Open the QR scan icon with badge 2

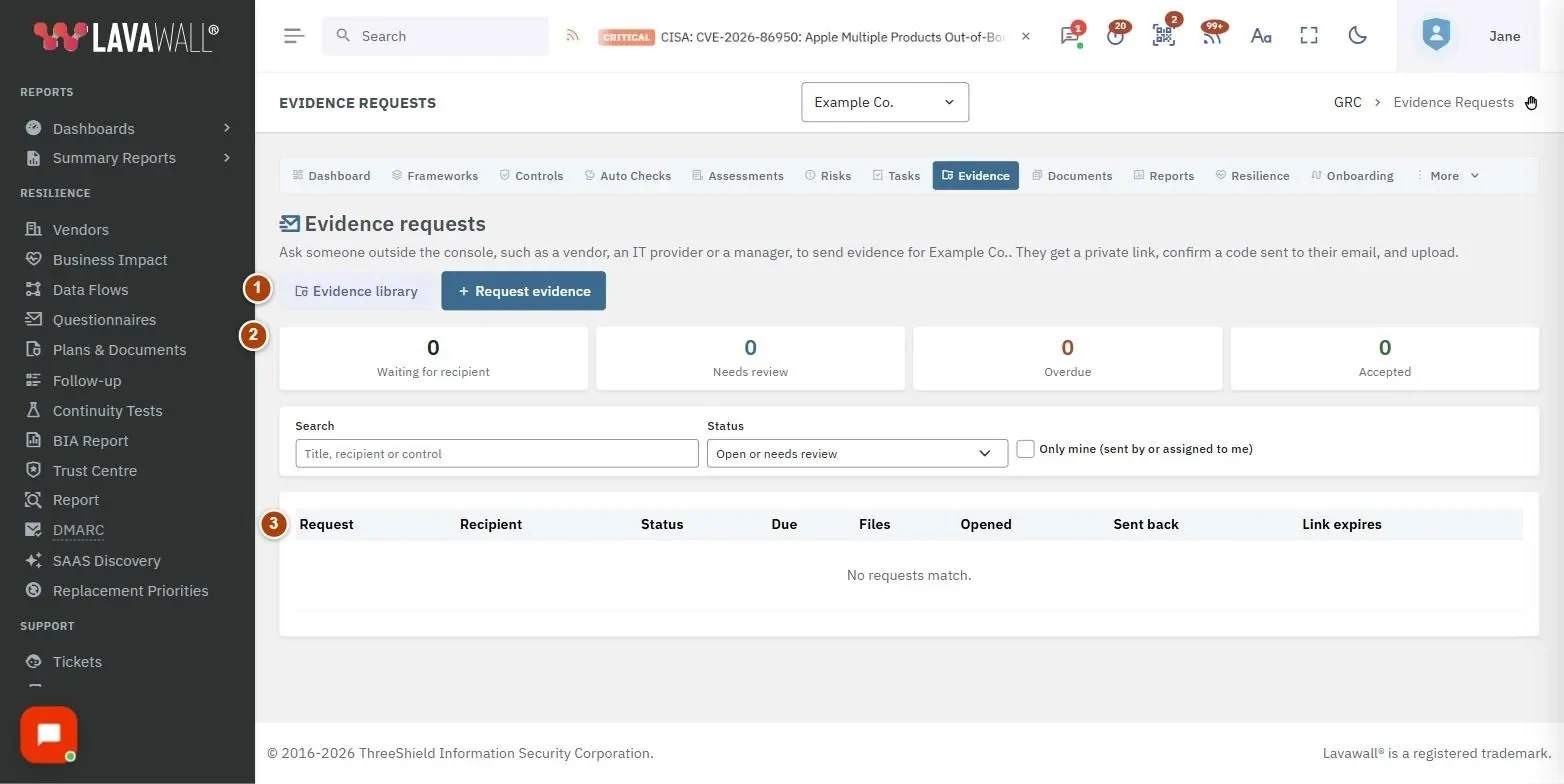1163,36
